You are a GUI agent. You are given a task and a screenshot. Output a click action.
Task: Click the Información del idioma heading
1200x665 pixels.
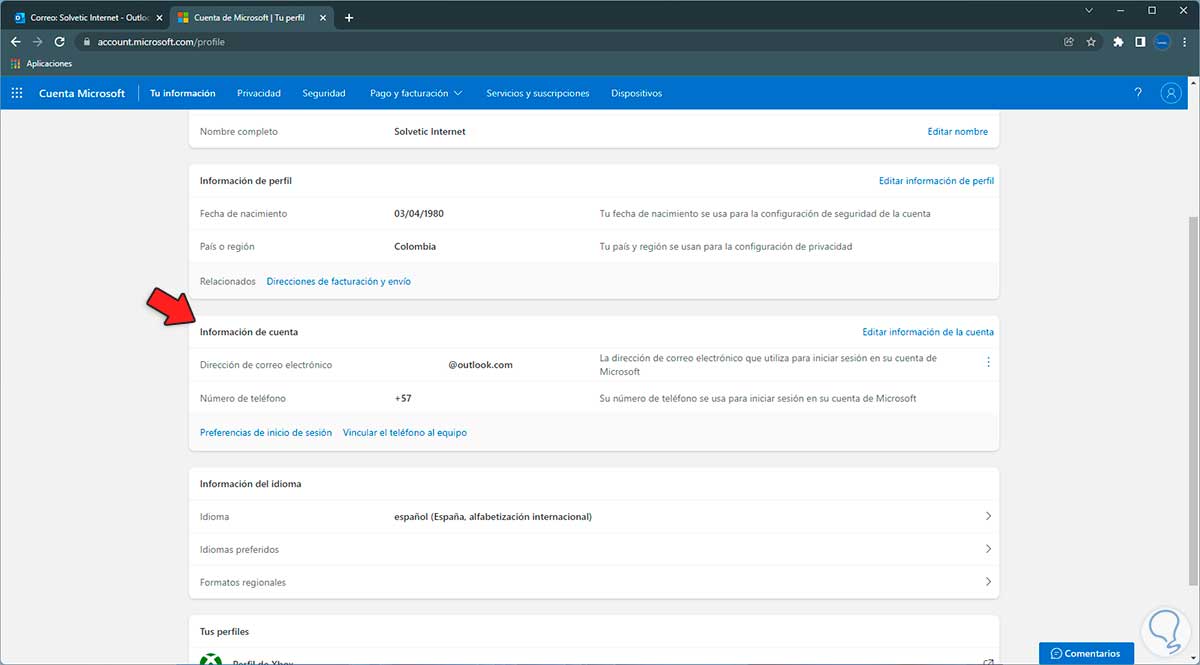(250, 483)
